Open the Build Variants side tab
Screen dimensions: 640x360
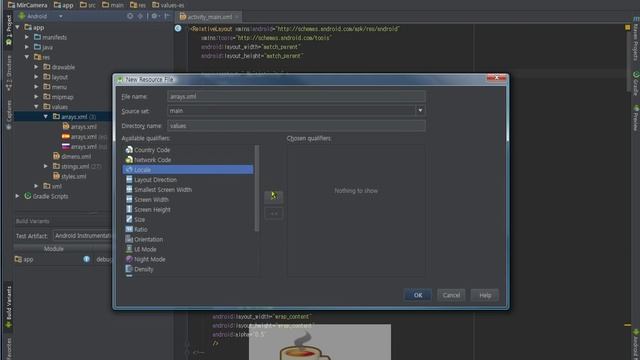coord(9,307)
